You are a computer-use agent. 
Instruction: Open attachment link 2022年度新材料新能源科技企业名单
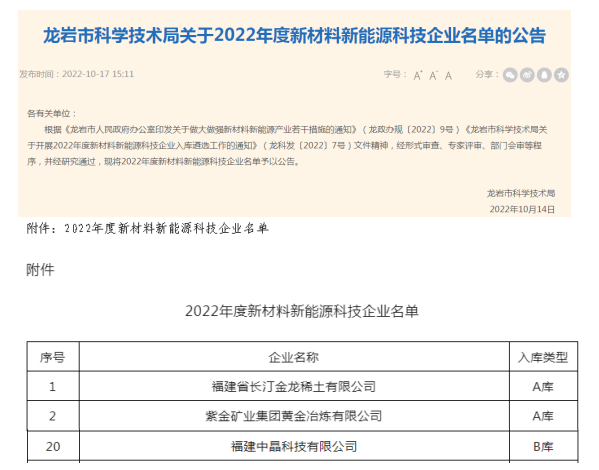click(167, 229)
